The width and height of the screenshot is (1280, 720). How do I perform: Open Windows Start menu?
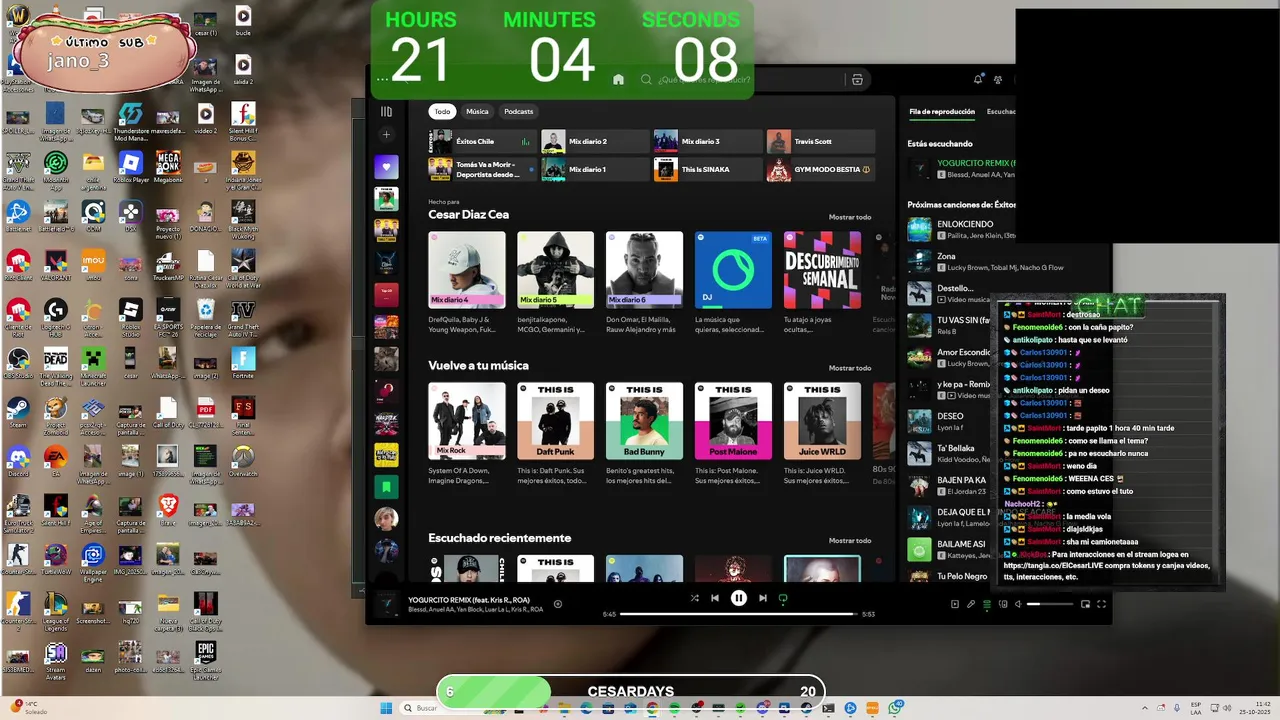[x=386, y=708]
